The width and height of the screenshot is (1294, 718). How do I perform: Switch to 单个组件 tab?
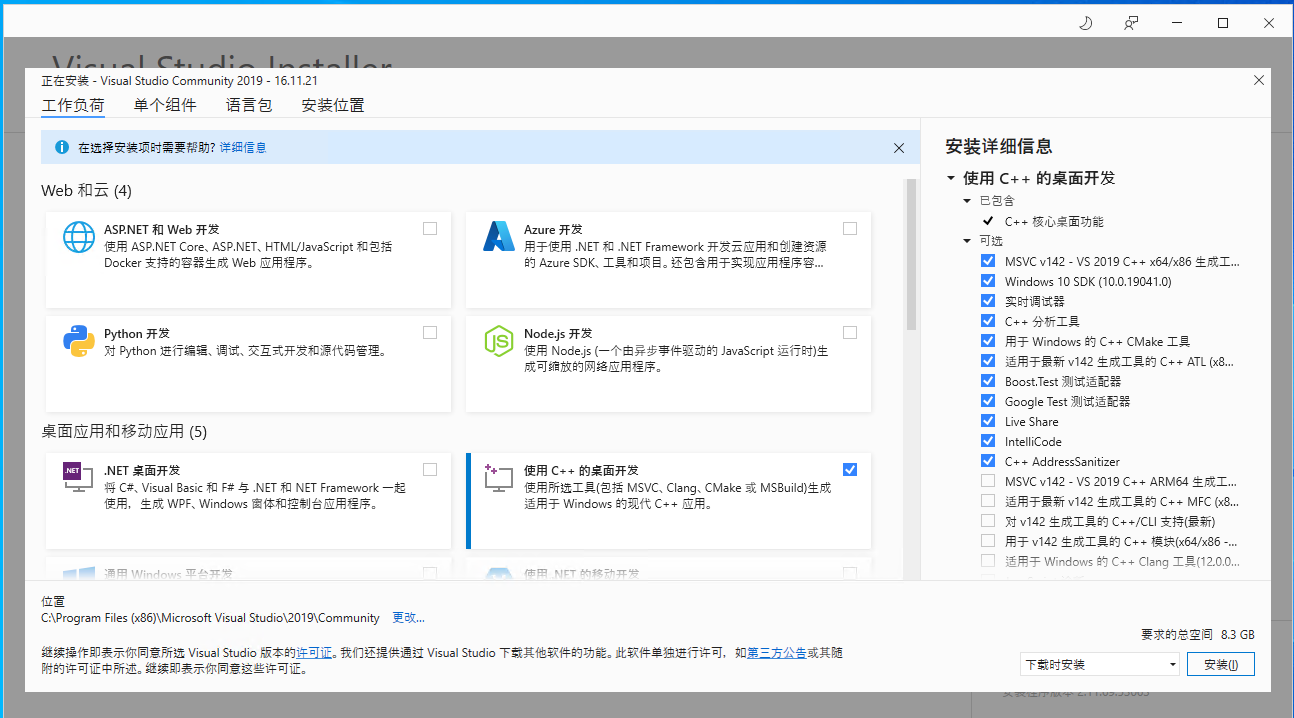(x=165, y=105)
